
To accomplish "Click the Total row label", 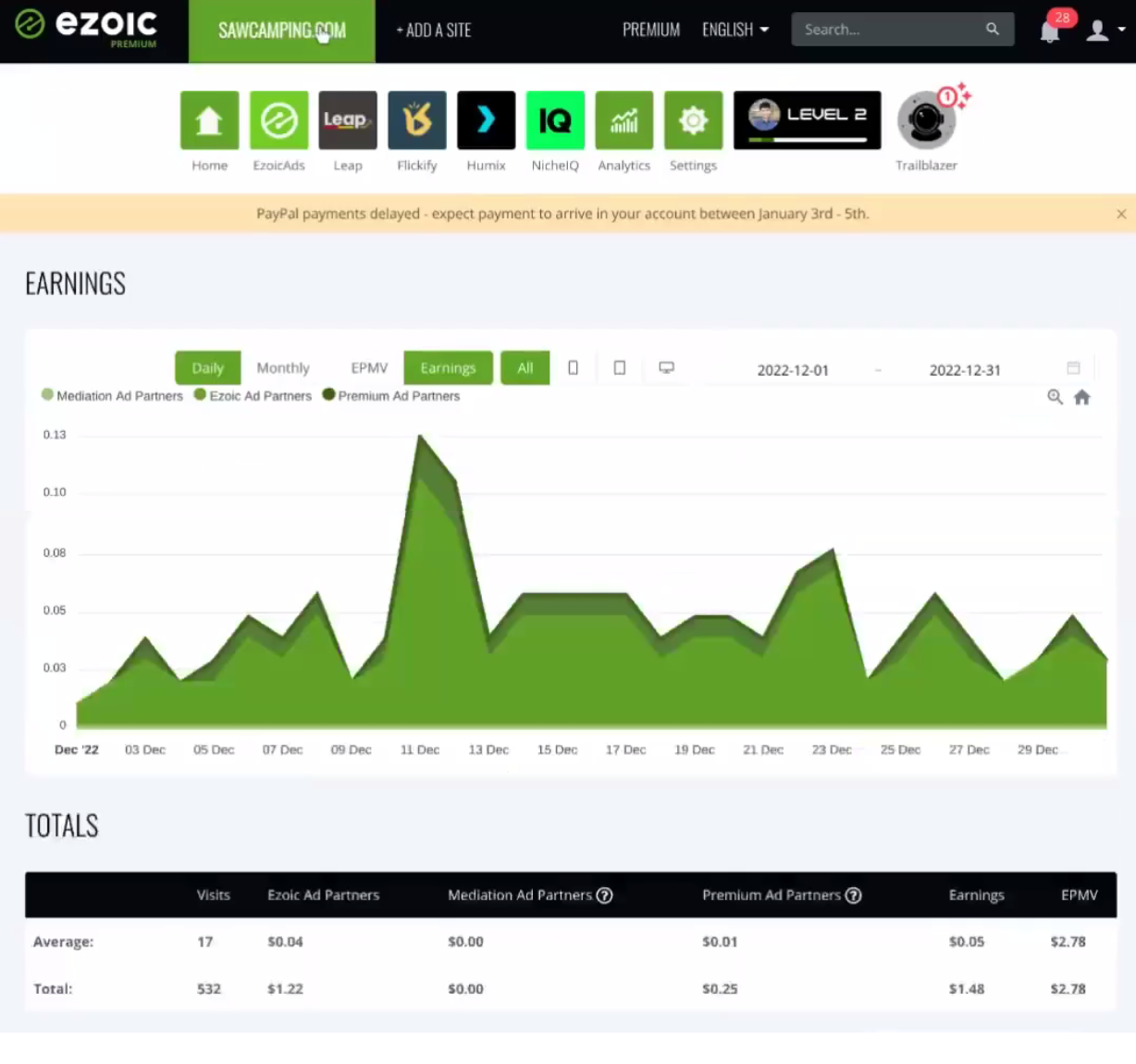I will pyautogui.click(x=53, y=988).
